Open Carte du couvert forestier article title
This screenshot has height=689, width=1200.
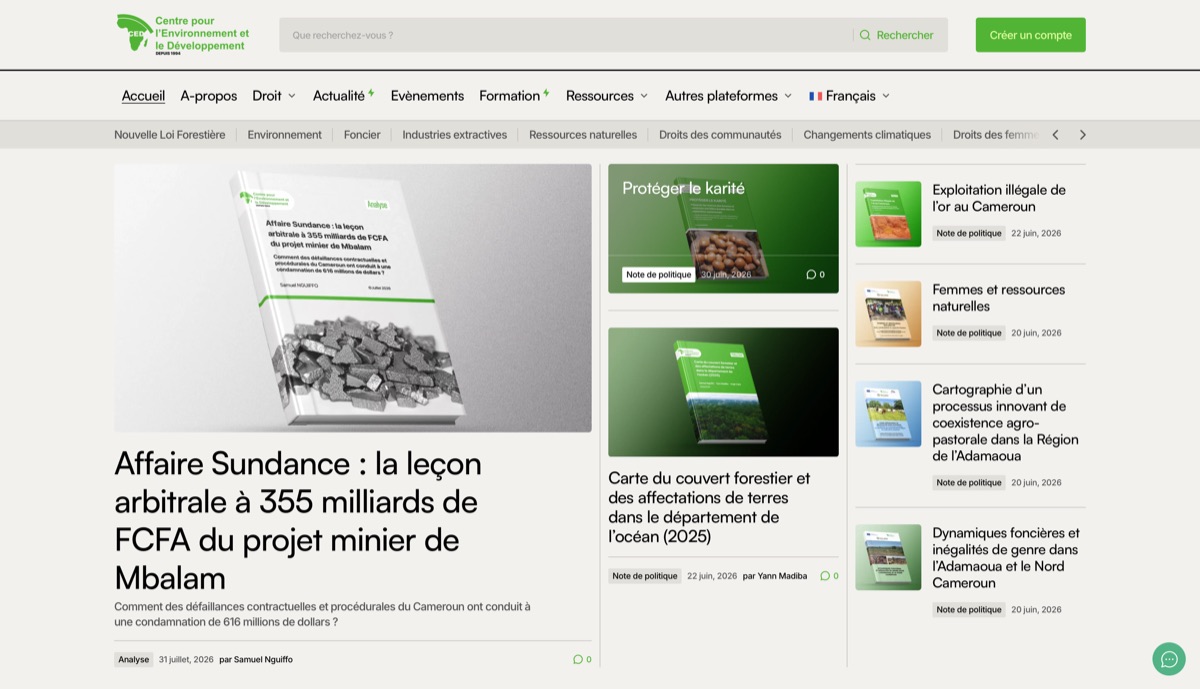tap(709, 507)
